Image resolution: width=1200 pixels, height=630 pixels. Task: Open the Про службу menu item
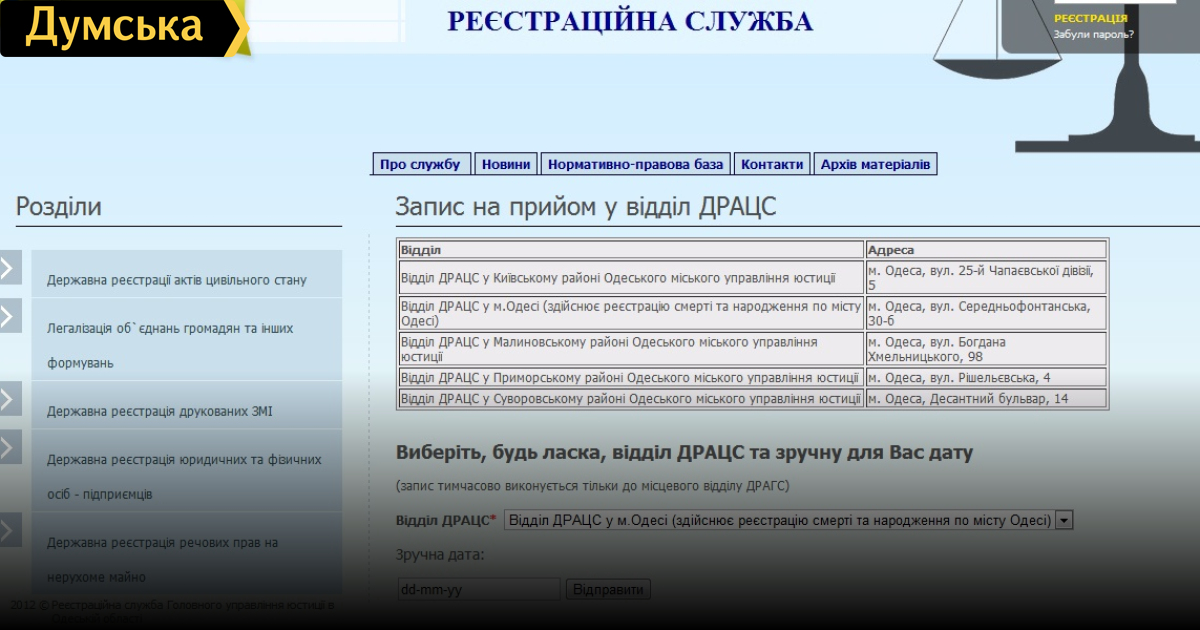(x=420, y=164)
